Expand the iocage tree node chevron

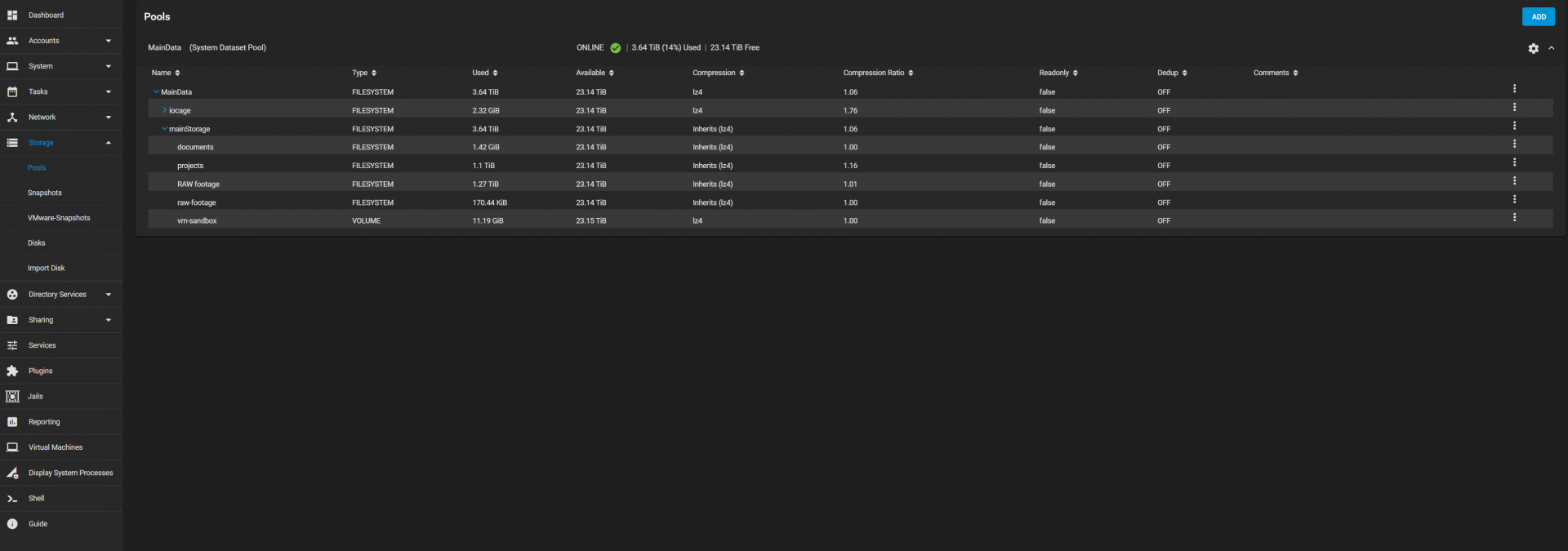click(x=164, y=109)
